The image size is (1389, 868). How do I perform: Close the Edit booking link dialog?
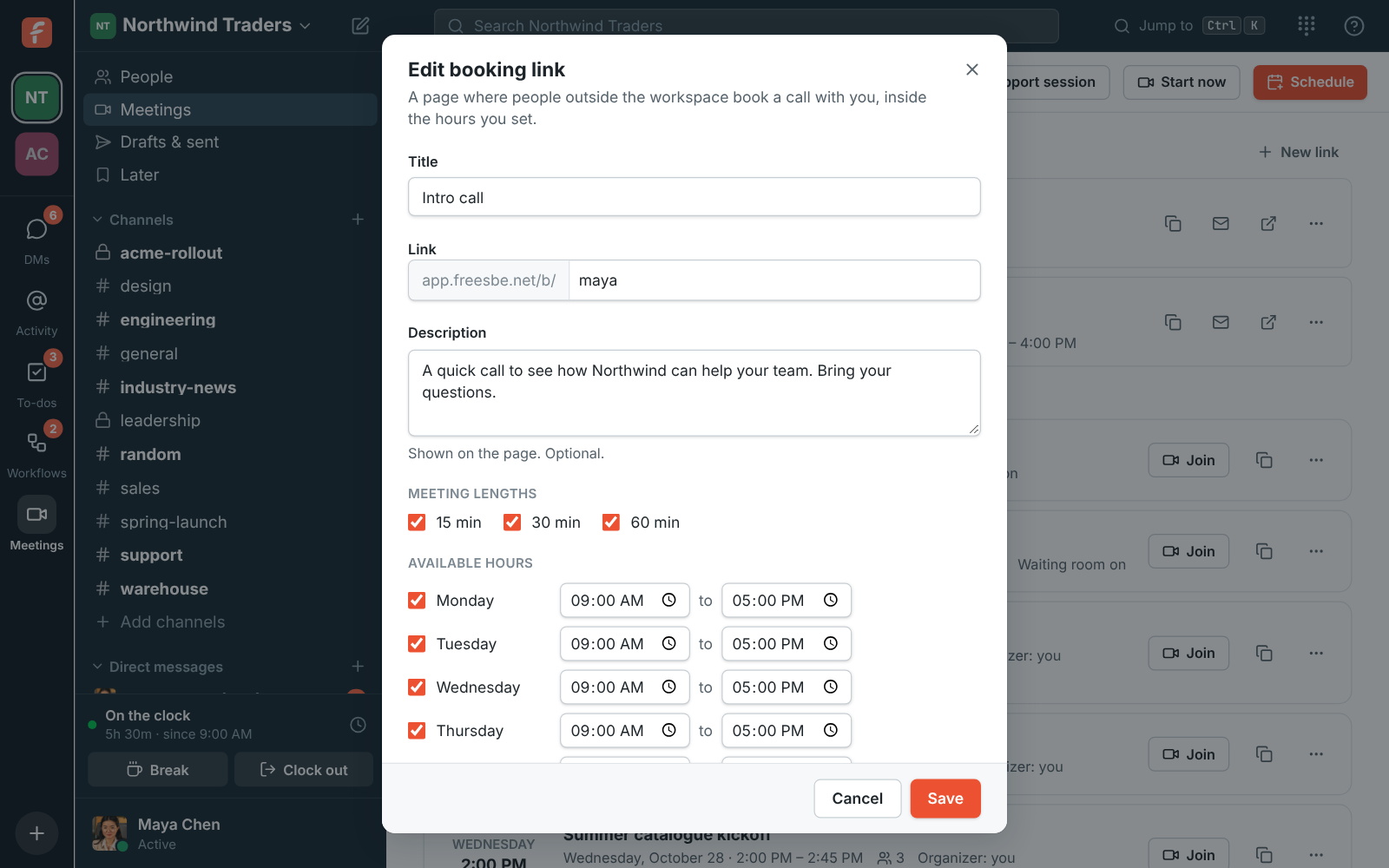pos(972,69)
